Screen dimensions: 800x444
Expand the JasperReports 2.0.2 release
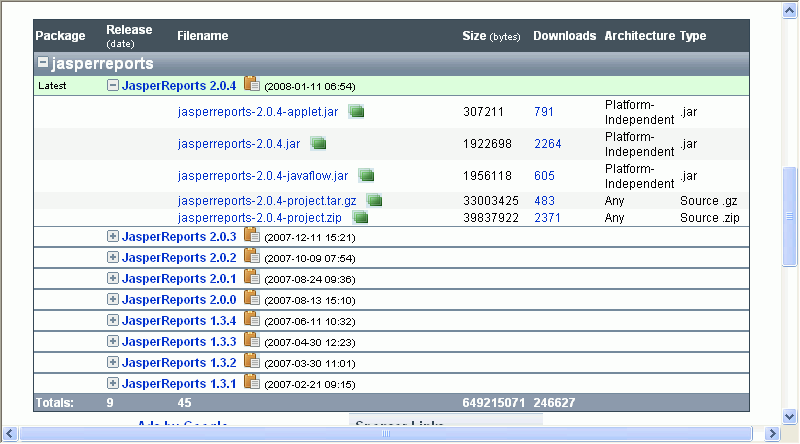click(x=113, y=257)
